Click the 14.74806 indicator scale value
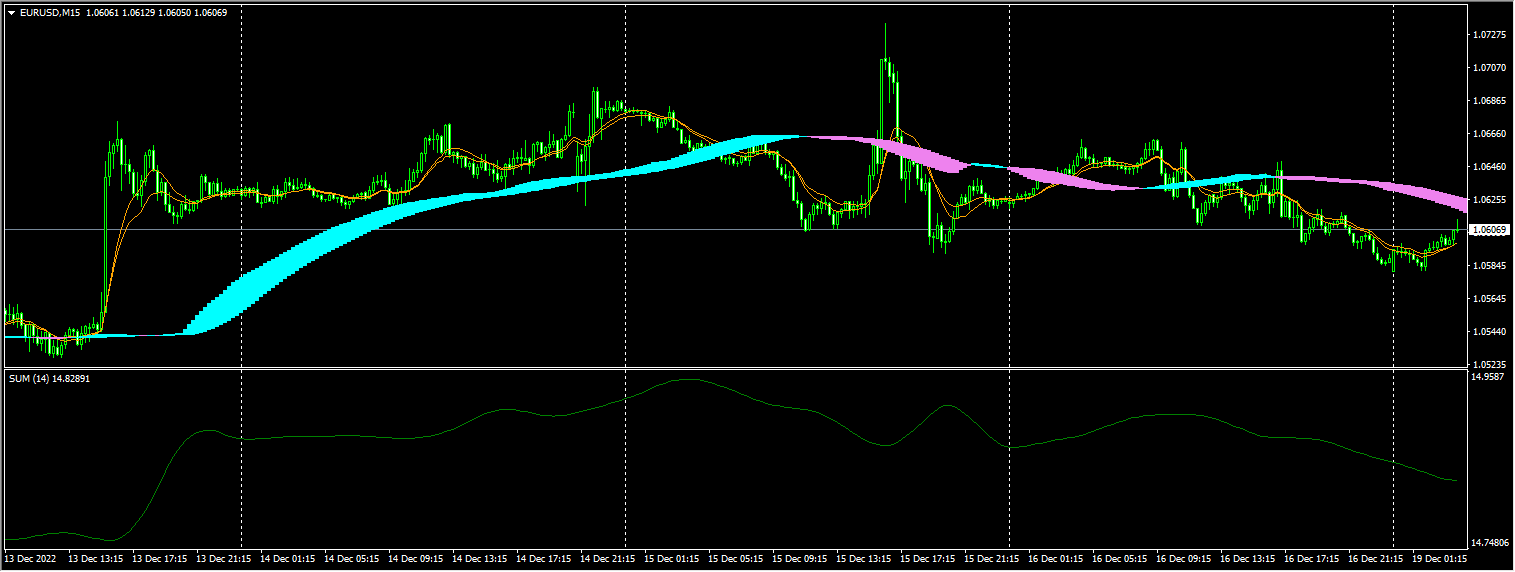 (1490, 543)
